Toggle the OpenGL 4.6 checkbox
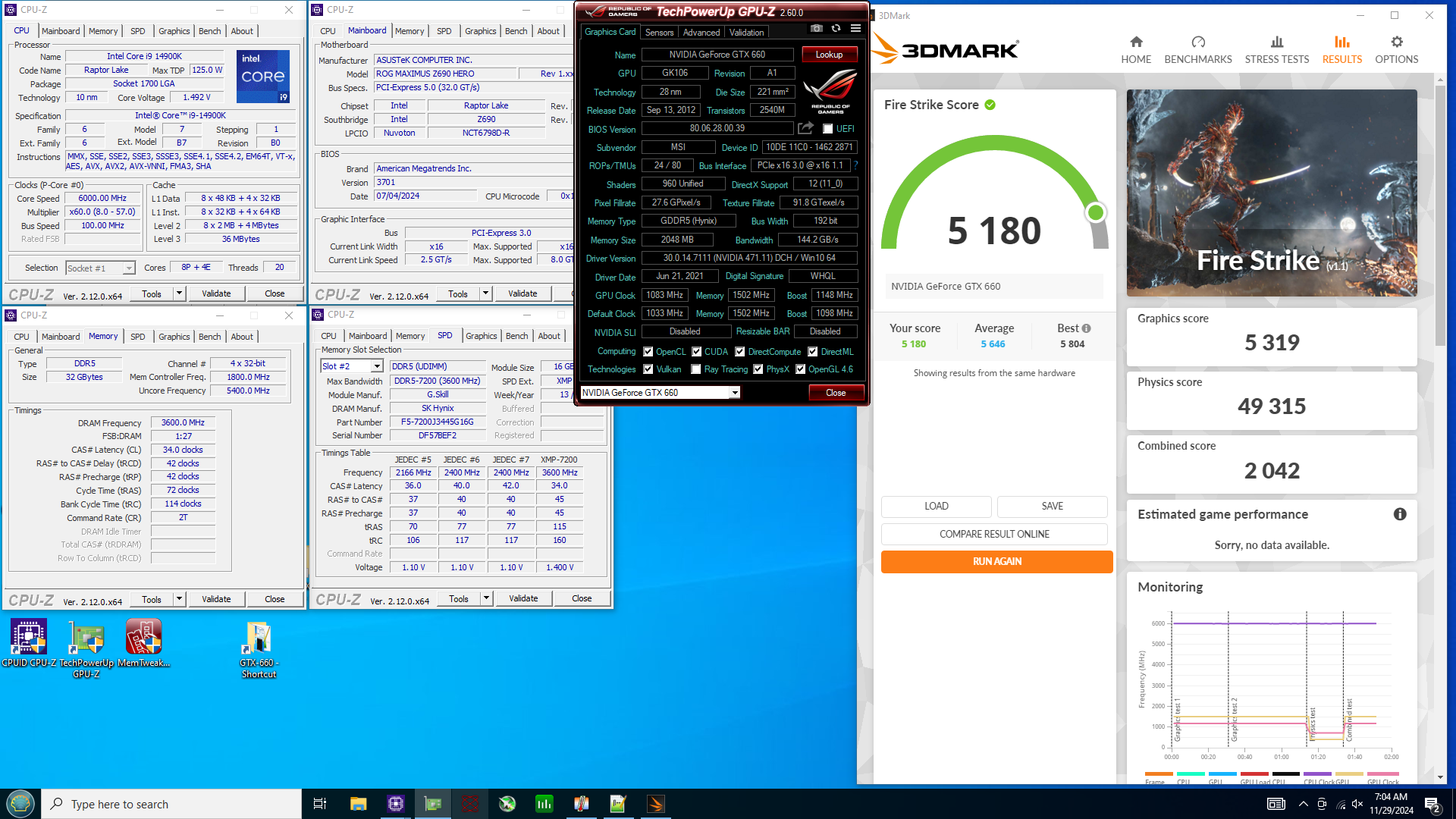This screenshot has height=819, width=1456. (x=800, y=369)
